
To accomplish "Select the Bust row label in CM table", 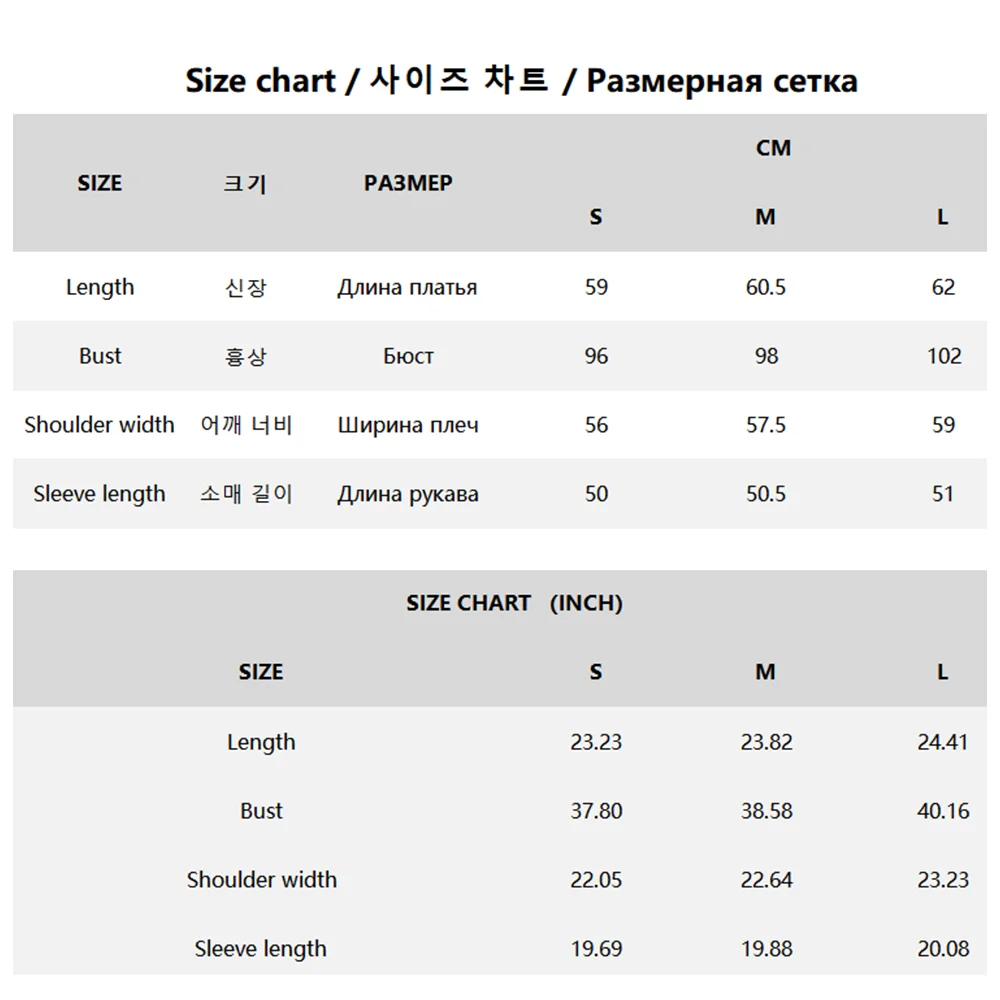I will (100, 356).
